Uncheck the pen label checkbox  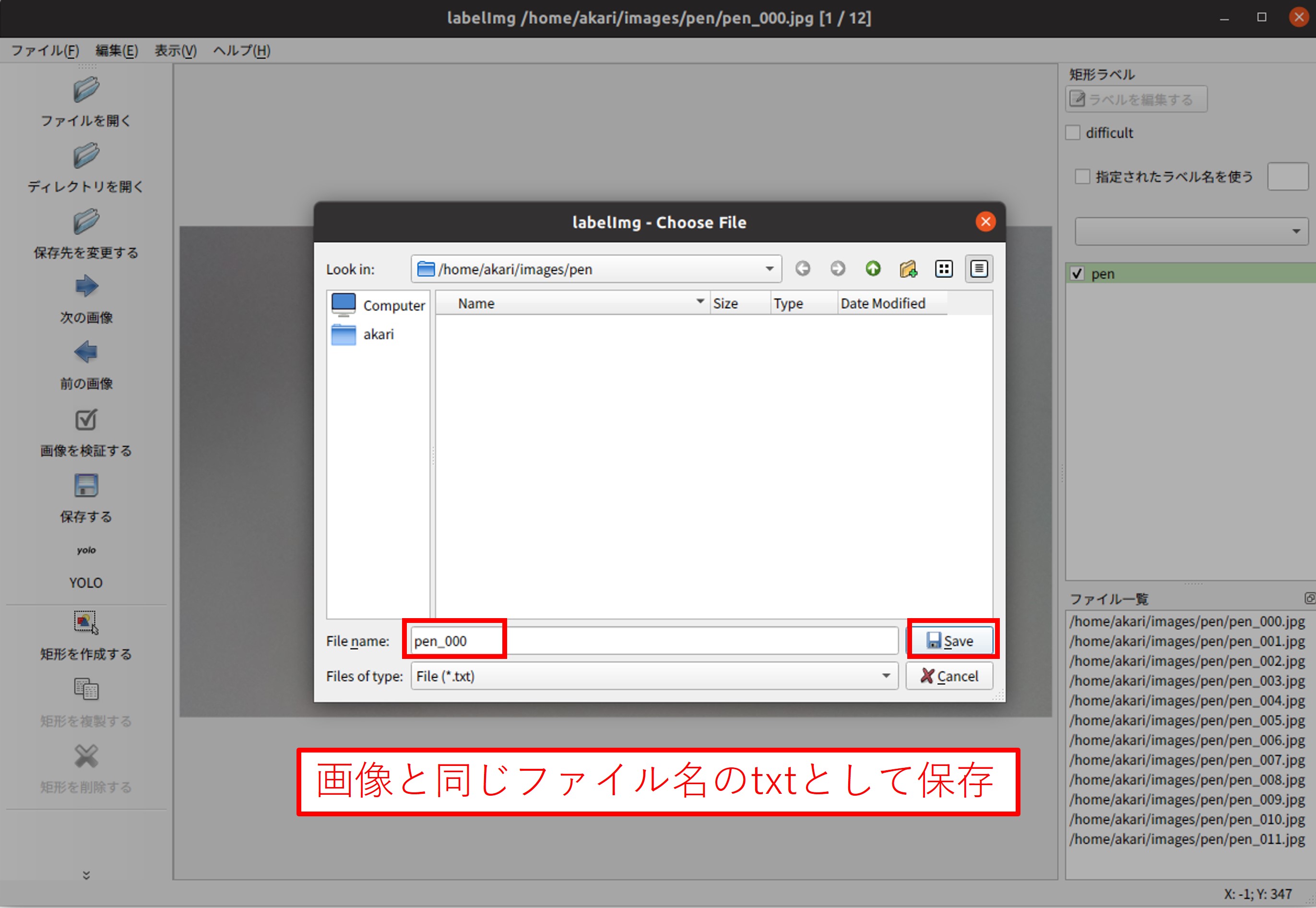[x=1077, y=274]
